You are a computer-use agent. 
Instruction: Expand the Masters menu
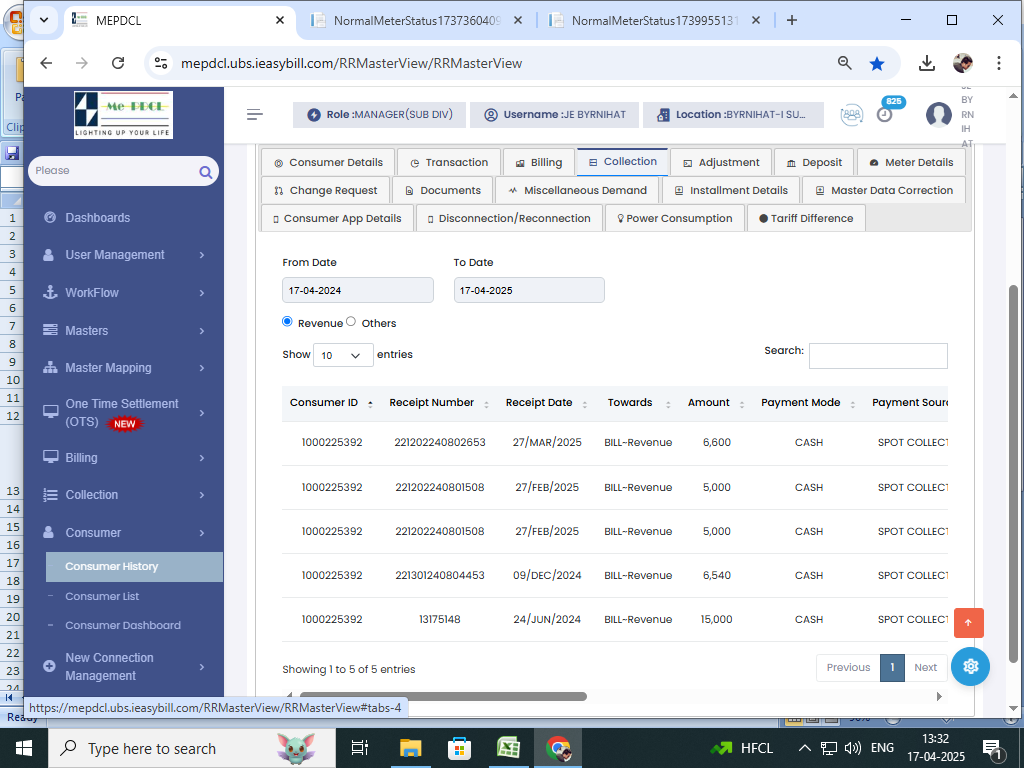[x=123, y=330]
